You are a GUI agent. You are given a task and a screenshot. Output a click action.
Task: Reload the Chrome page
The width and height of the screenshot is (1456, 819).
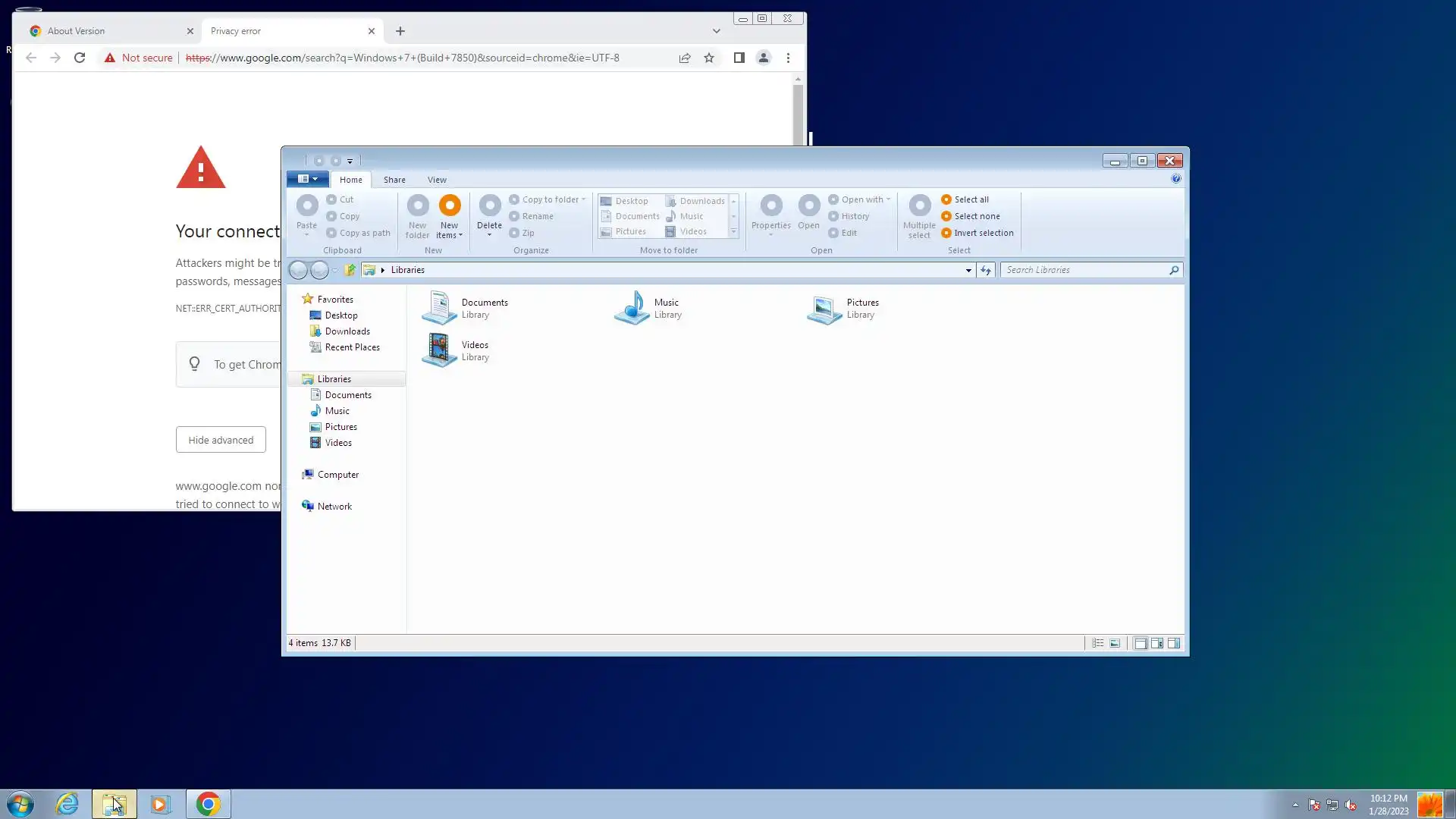[x=80, y=58]
